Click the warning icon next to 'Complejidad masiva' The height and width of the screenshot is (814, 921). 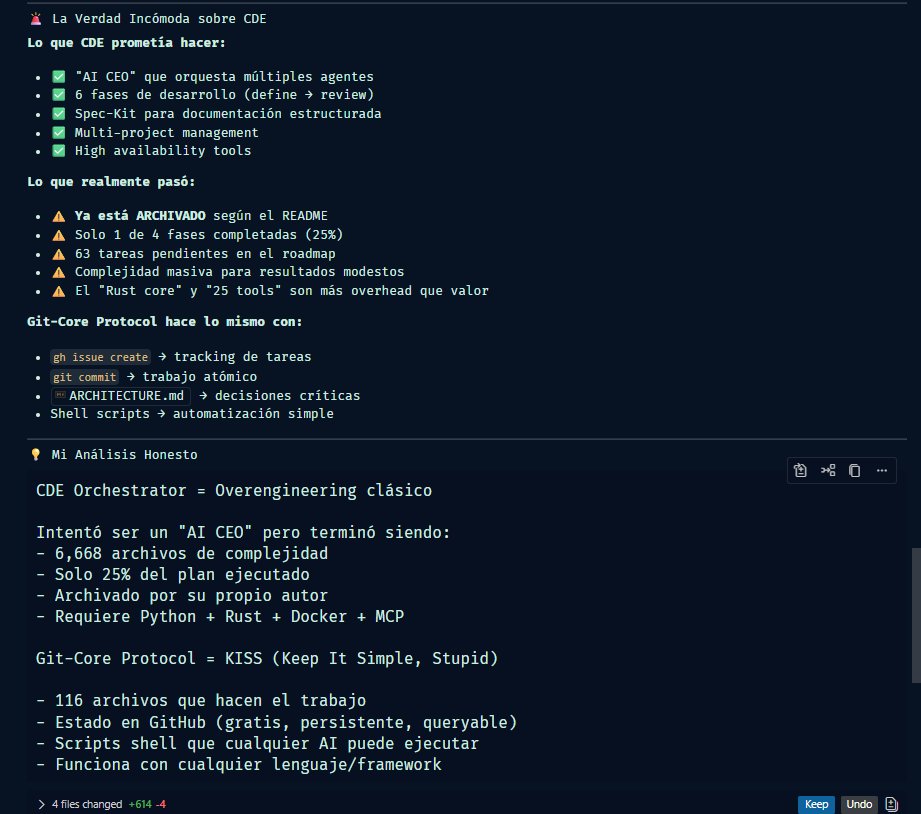pyautogui.click(x=58, y=271)
